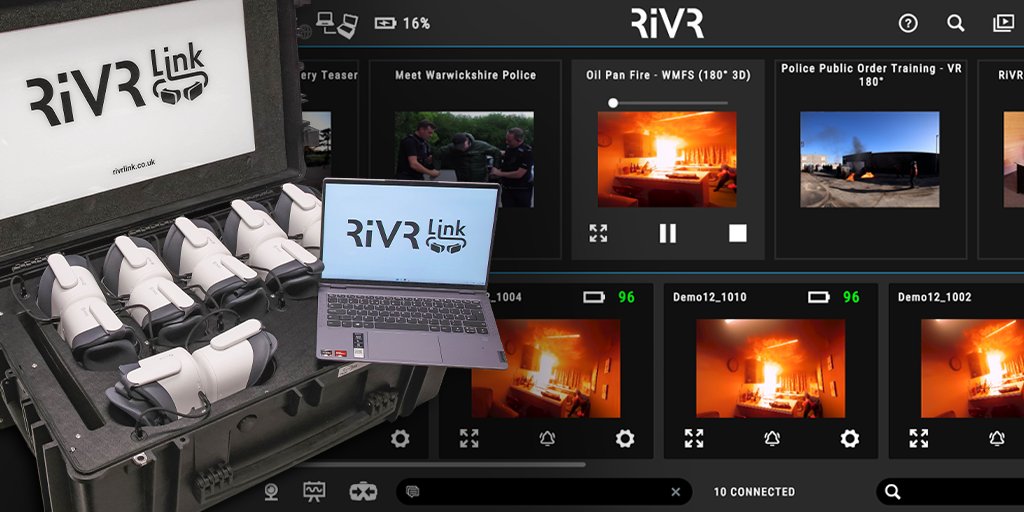
Task: Check the charging battery icon beside 16%
Action: (x=385, y=24)
